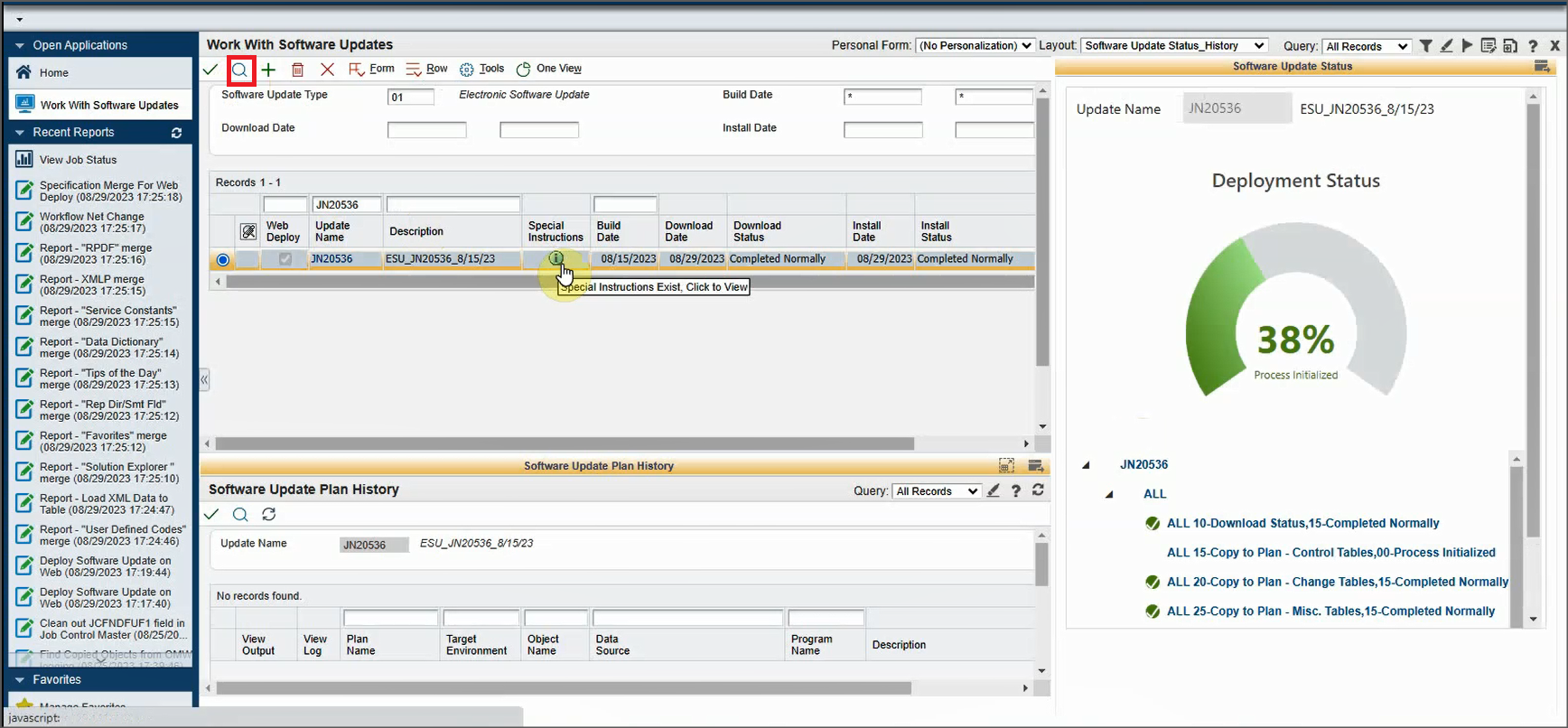The image size is (1568, 728).
Task: Click pencil icon beside Plan History Query
Action: (994, 490)
